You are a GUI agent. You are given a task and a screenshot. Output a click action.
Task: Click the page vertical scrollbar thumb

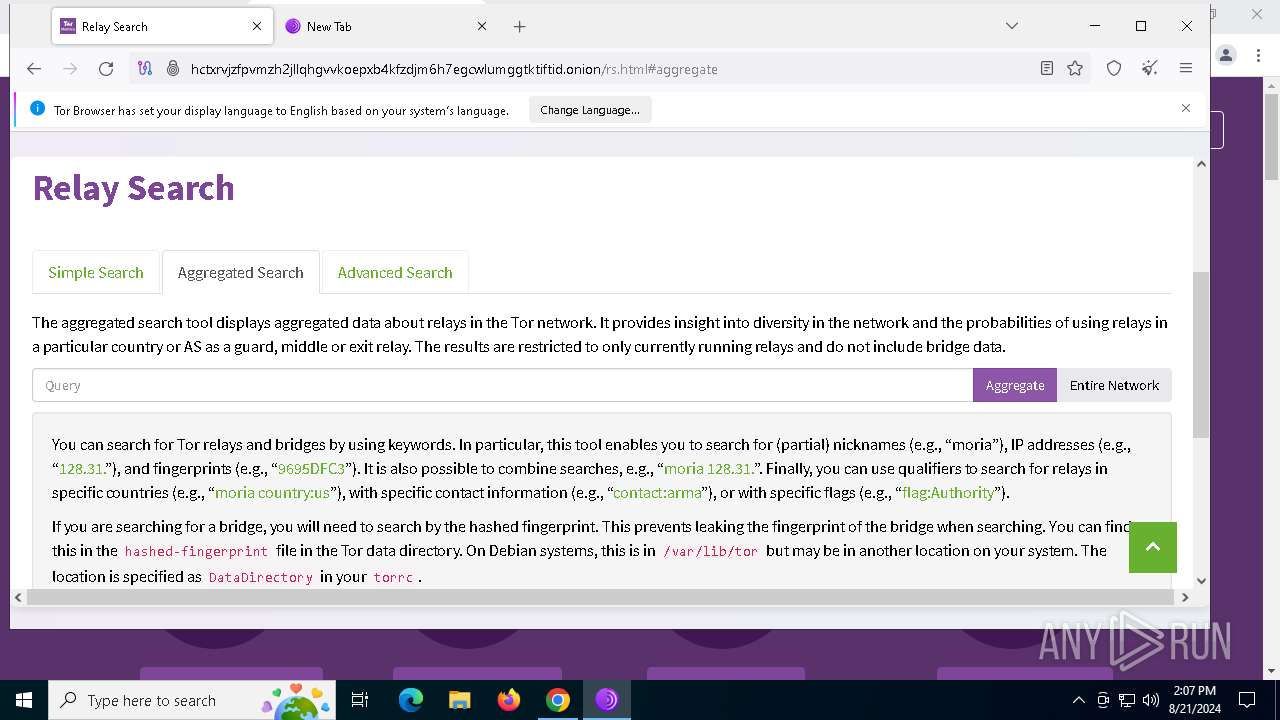1201,355
